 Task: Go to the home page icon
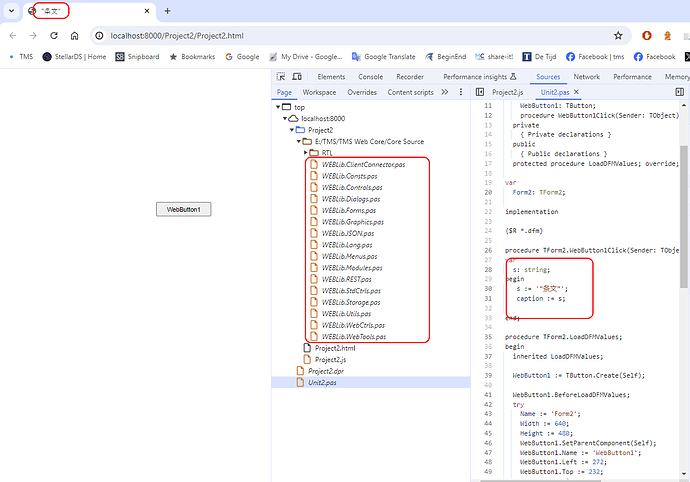pyautogui.click(x=74, y=36)
